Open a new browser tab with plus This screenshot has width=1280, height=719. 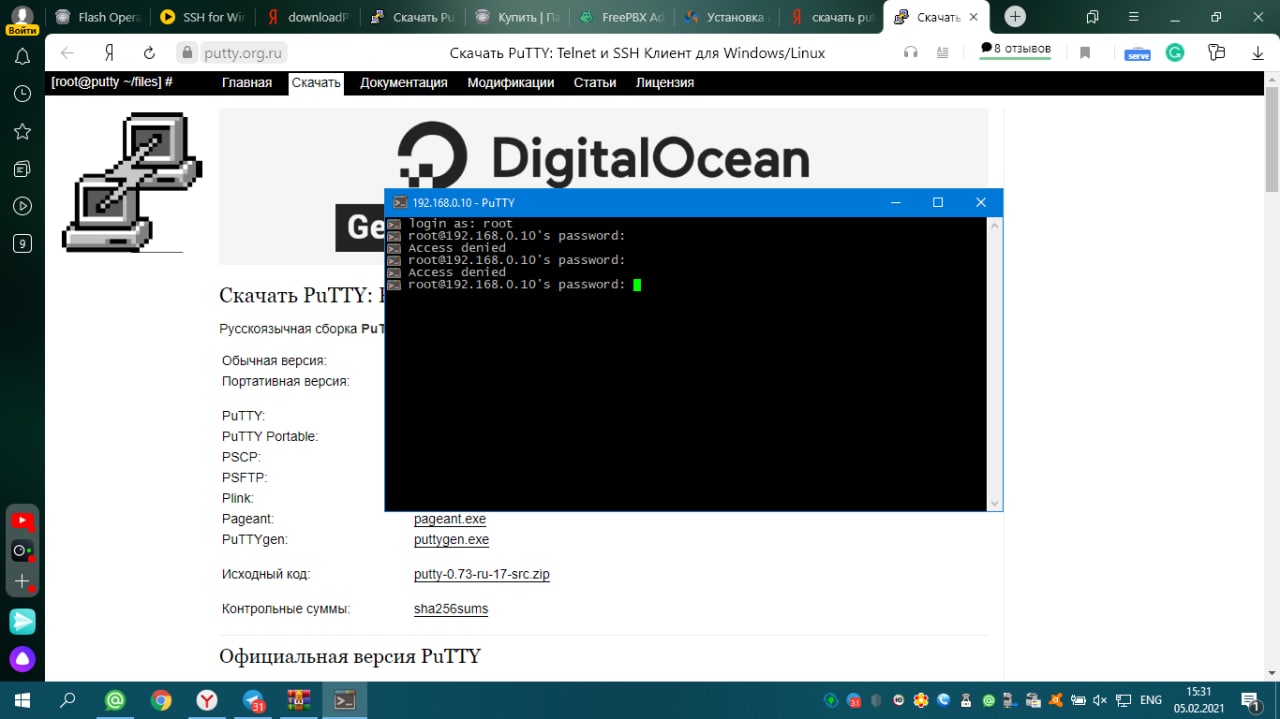click(x=1015, y=17)
